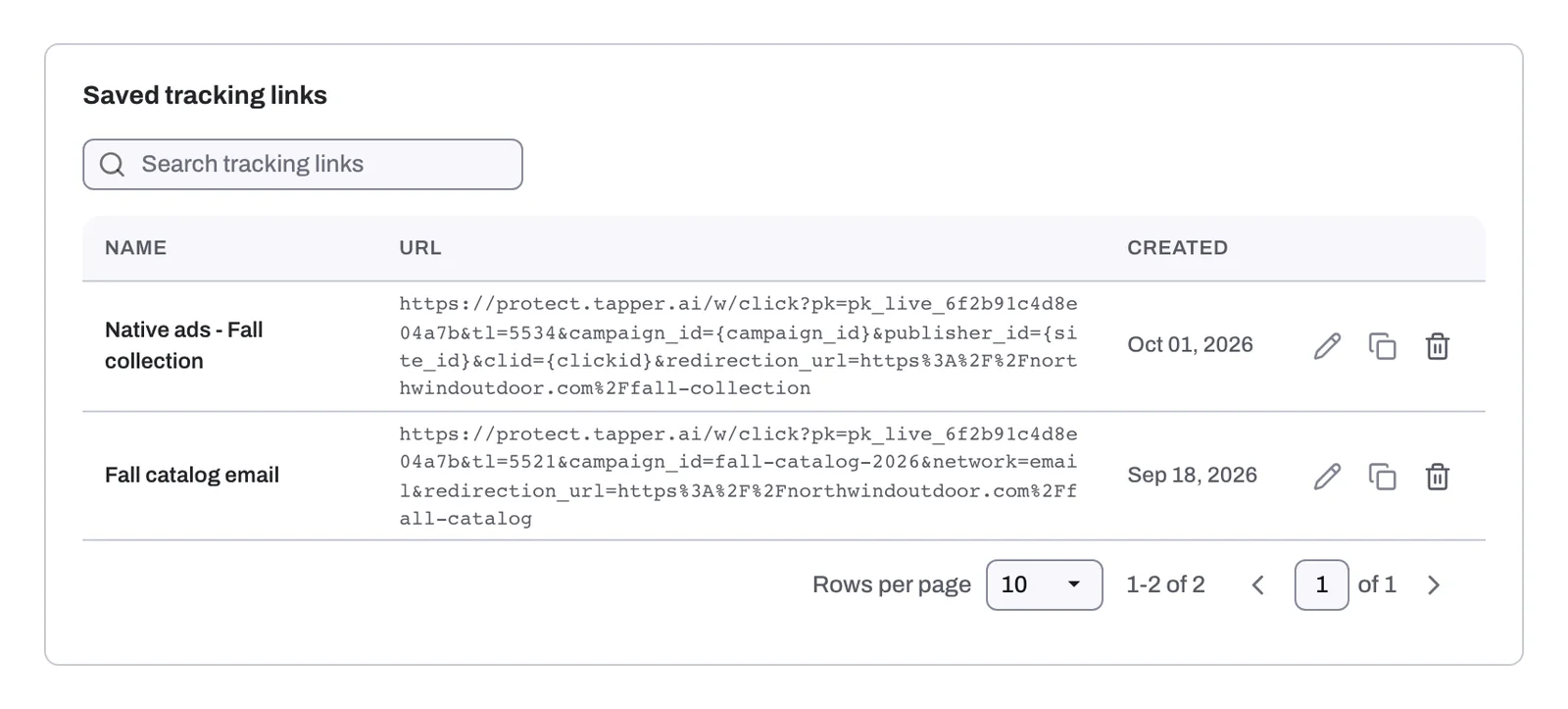Click the "Oct 01, 2026" created date

tap(1190, 345)
